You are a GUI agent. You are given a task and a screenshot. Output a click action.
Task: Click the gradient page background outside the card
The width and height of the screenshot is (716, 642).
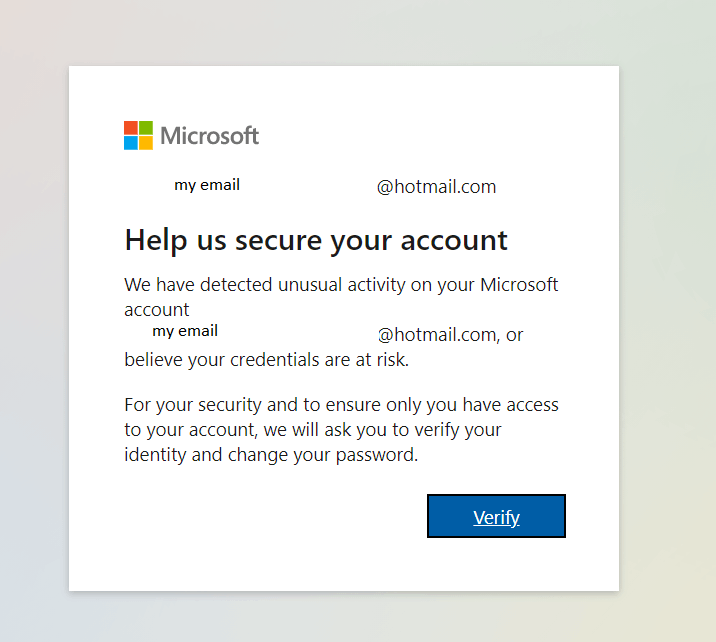667,320
